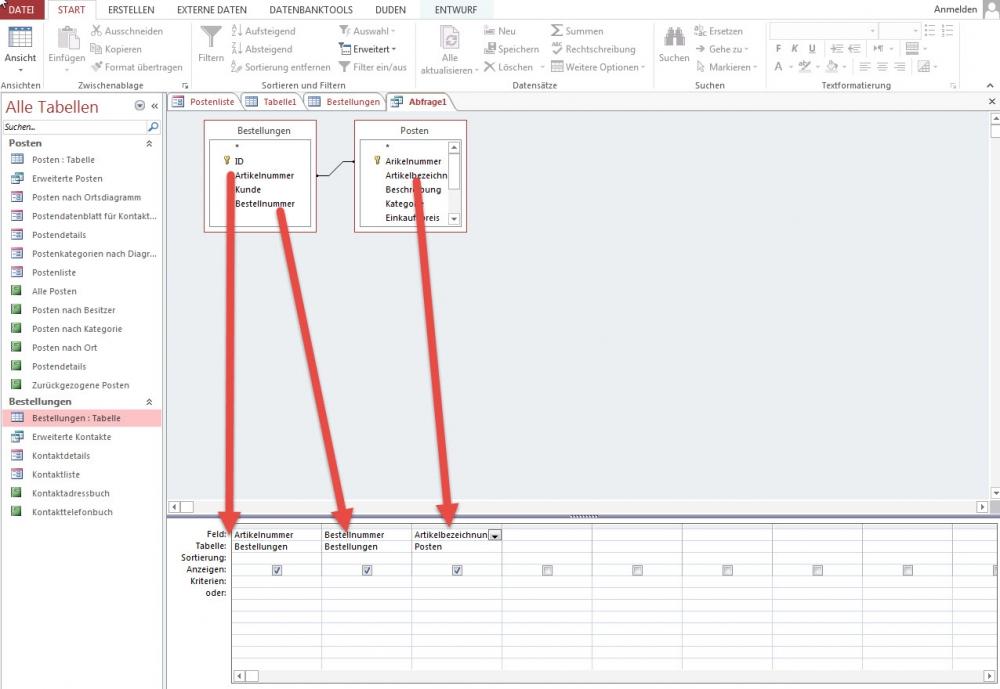The height and width of the screenshot is (689, 1000).
Task: Open the Bestellungen document tab
Action: click(345, 102)
